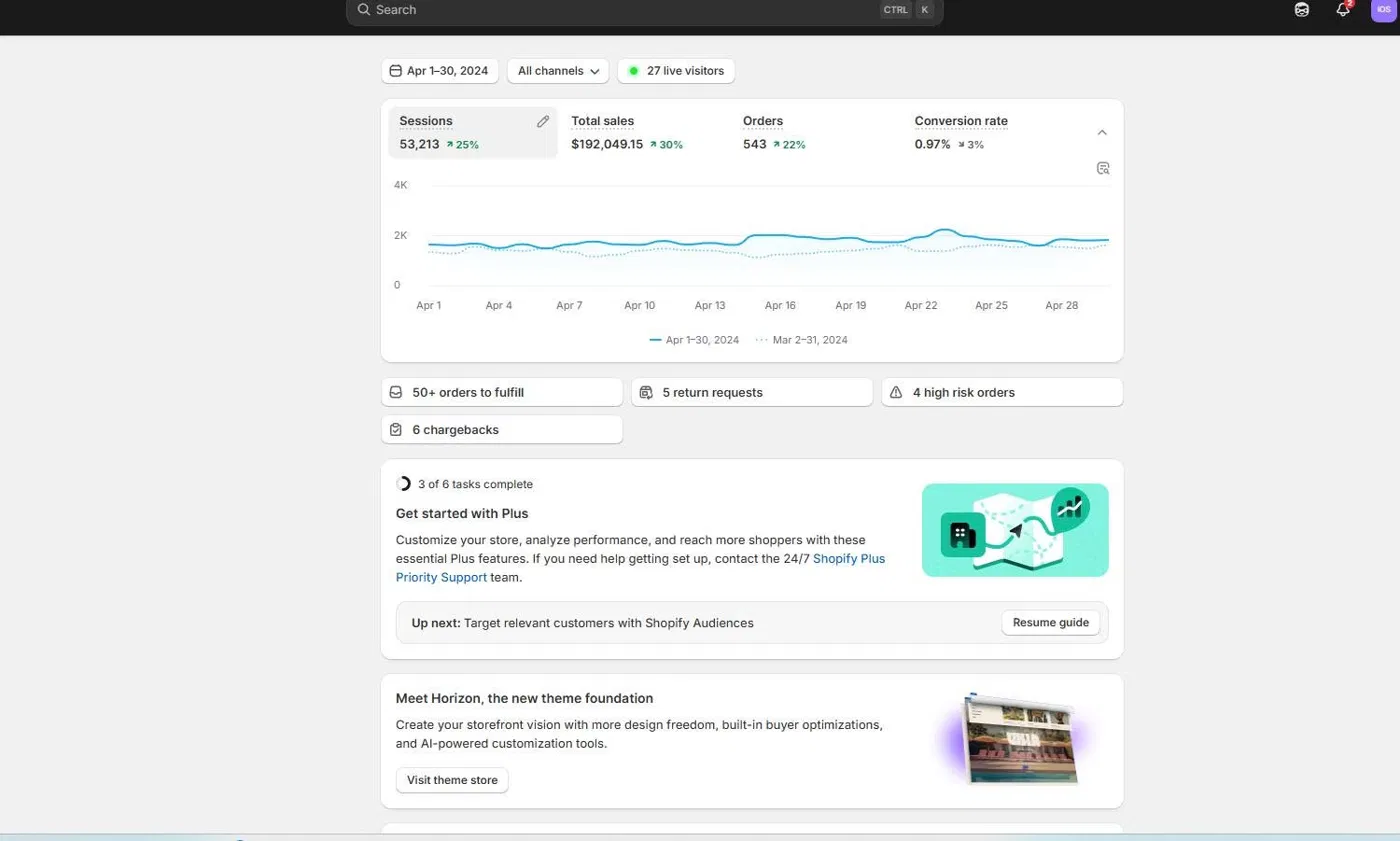This screenshot has height=841, width=1400.
Task: Open 5 return requests
Action: [752, 392]
